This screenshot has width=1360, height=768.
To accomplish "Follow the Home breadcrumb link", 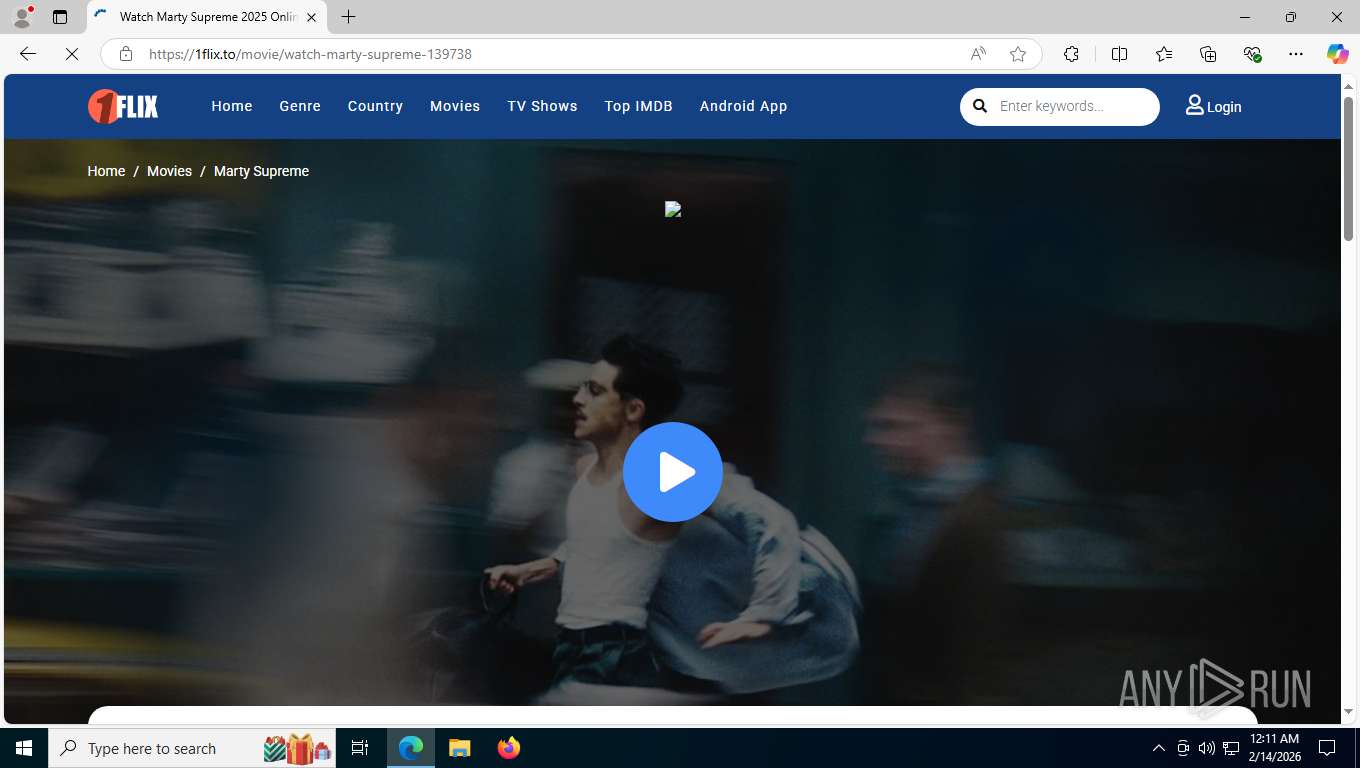I will coord(106,171).
